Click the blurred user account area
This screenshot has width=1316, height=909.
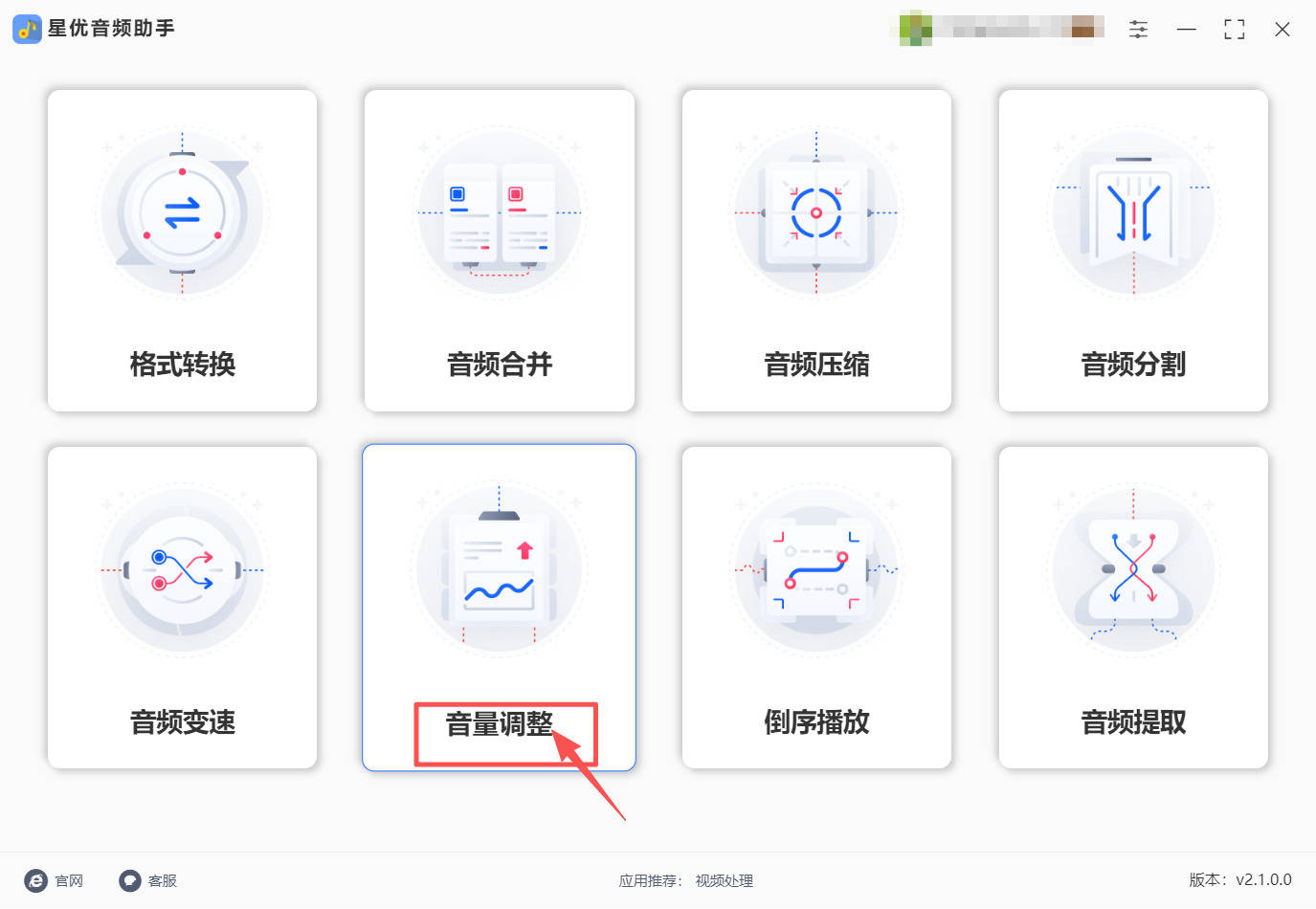pyautogui.click(x=1002, y=28)
